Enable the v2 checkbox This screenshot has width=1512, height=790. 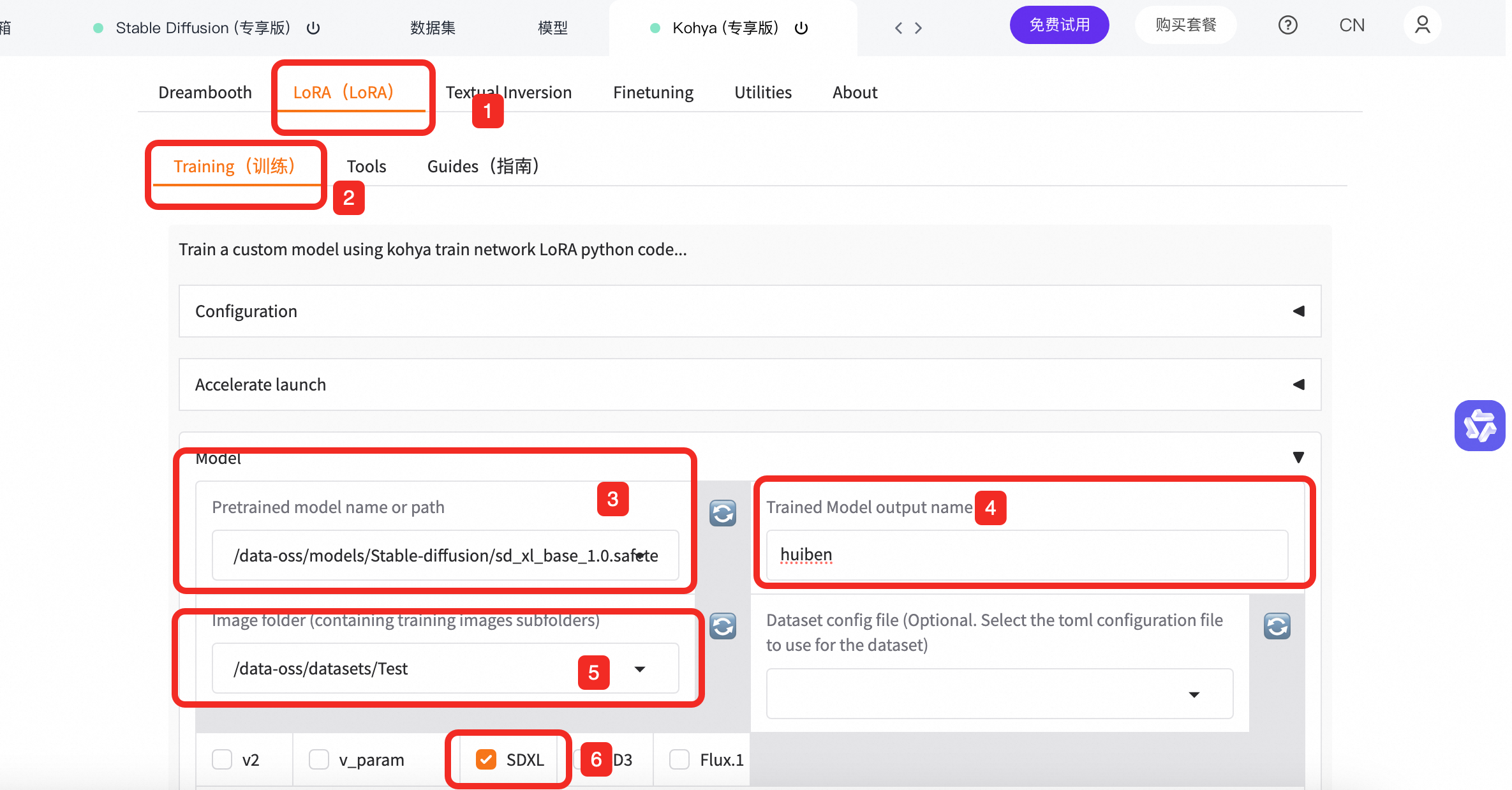coord(222,759)
